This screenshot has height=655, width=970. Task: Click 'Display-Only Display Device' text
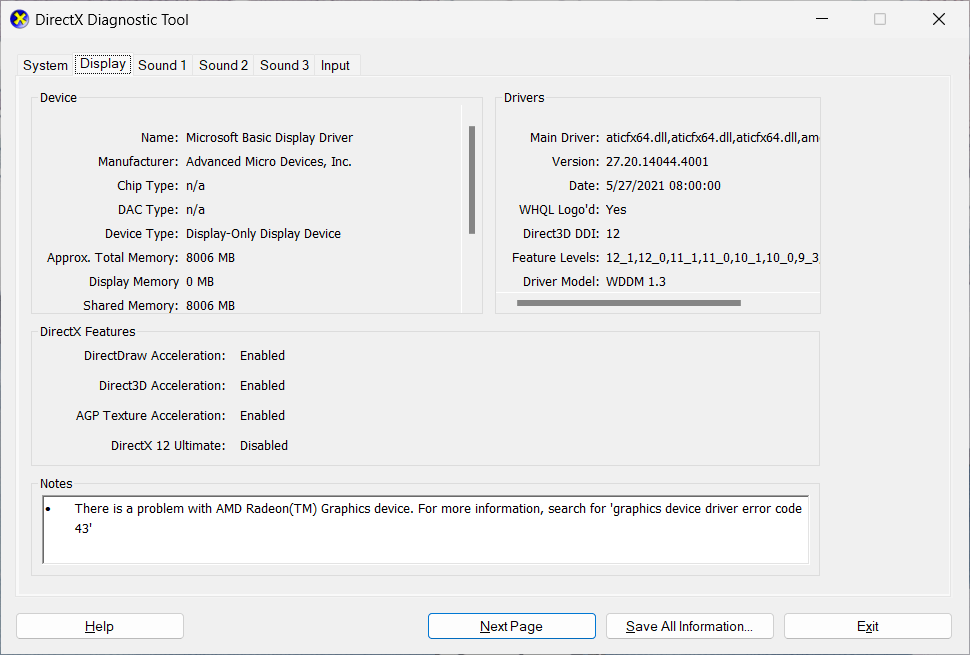click(263, 234)
